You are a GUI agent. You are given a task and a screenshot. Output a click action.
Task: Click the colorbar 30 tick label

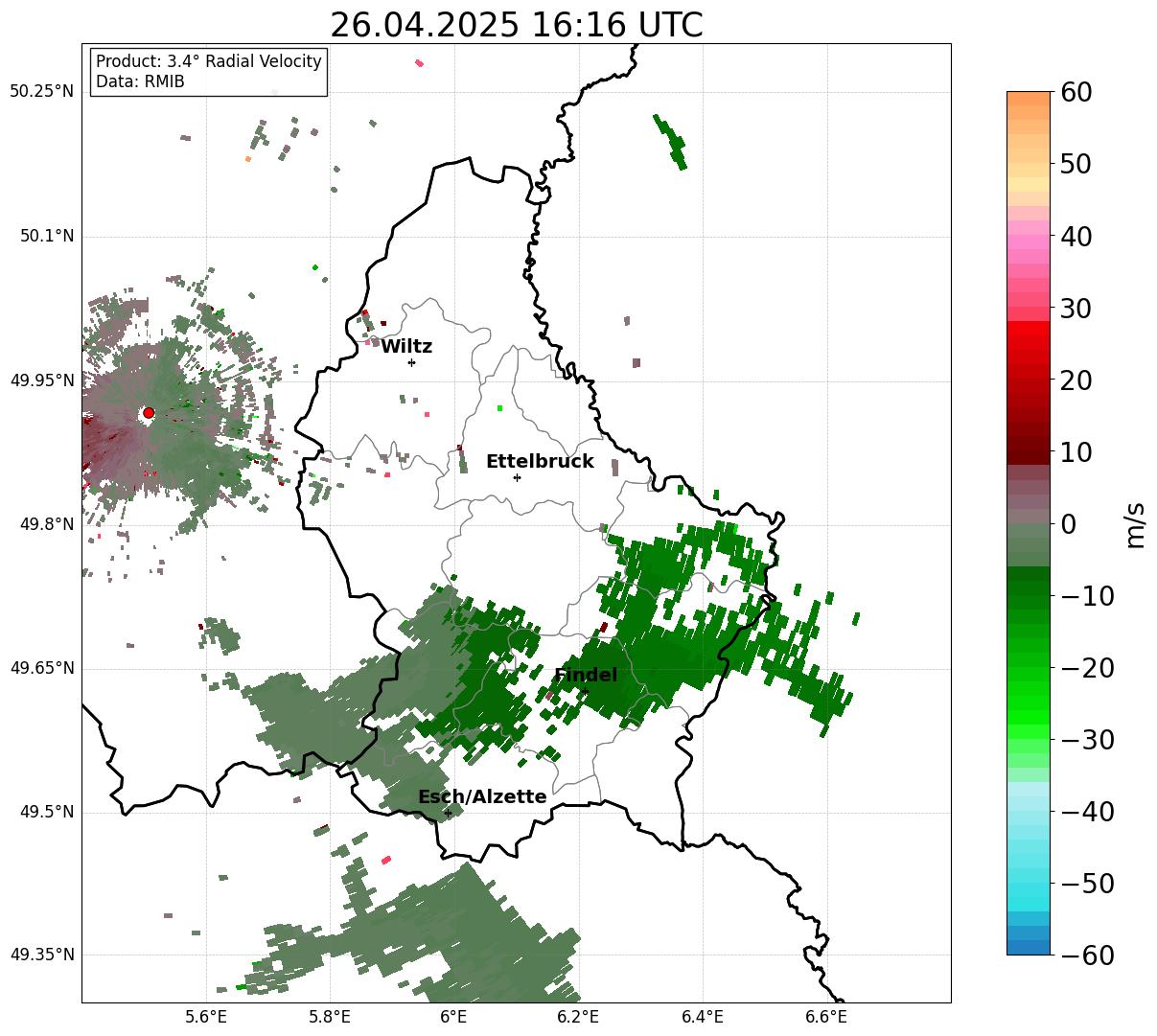click(1076, 309)
